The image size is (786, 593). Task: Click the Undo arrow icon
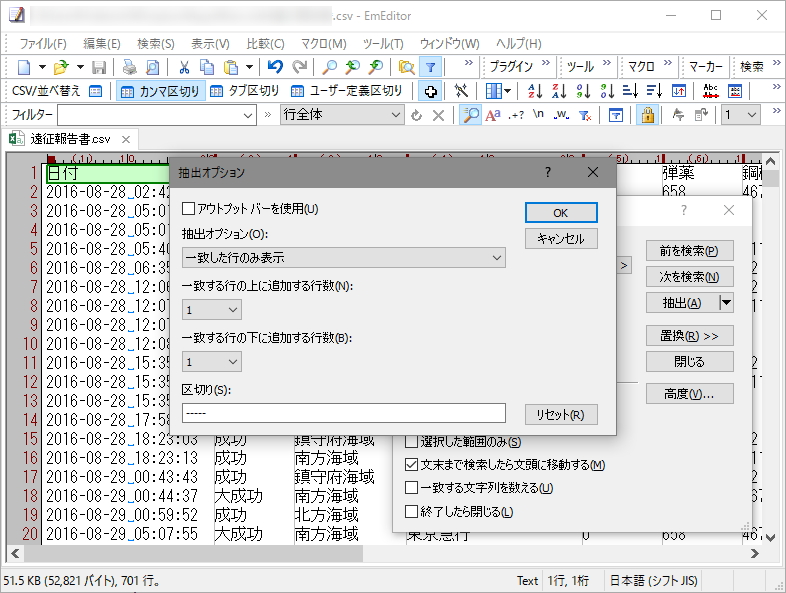coord(275,67)
